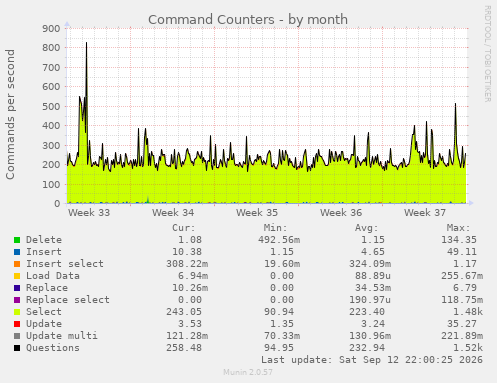Click the 'Replace select' legend label
Screen dimensions: 497x383
click(x=68, y=300)
